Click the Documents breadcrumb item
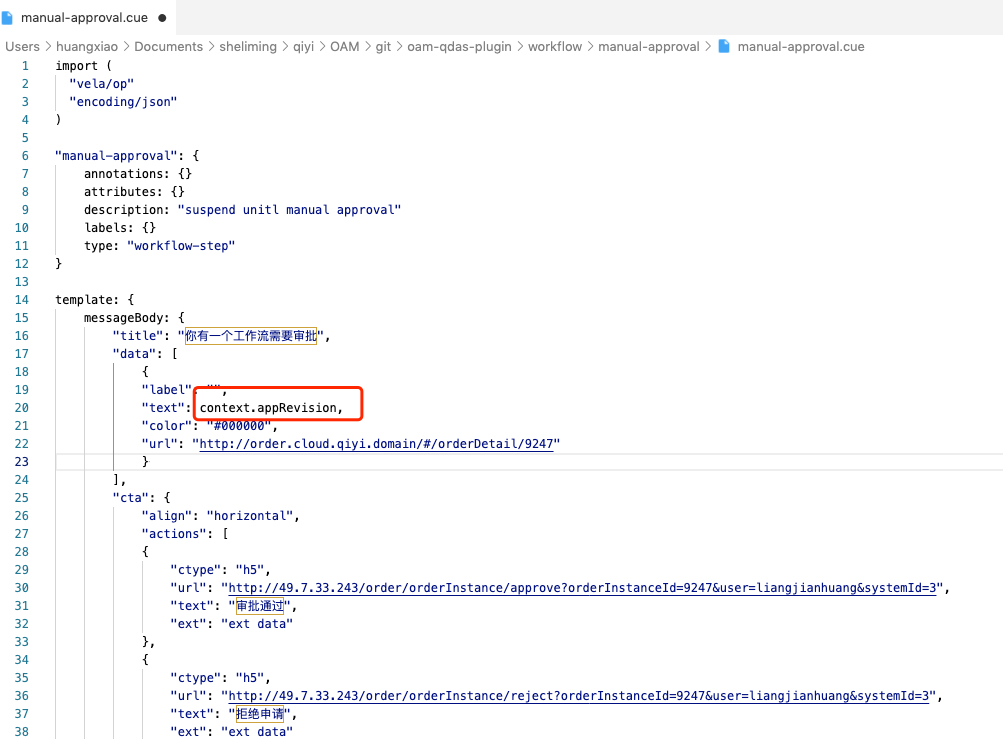The width and height of the screenshot is (1003, 739). click(168, 46)
